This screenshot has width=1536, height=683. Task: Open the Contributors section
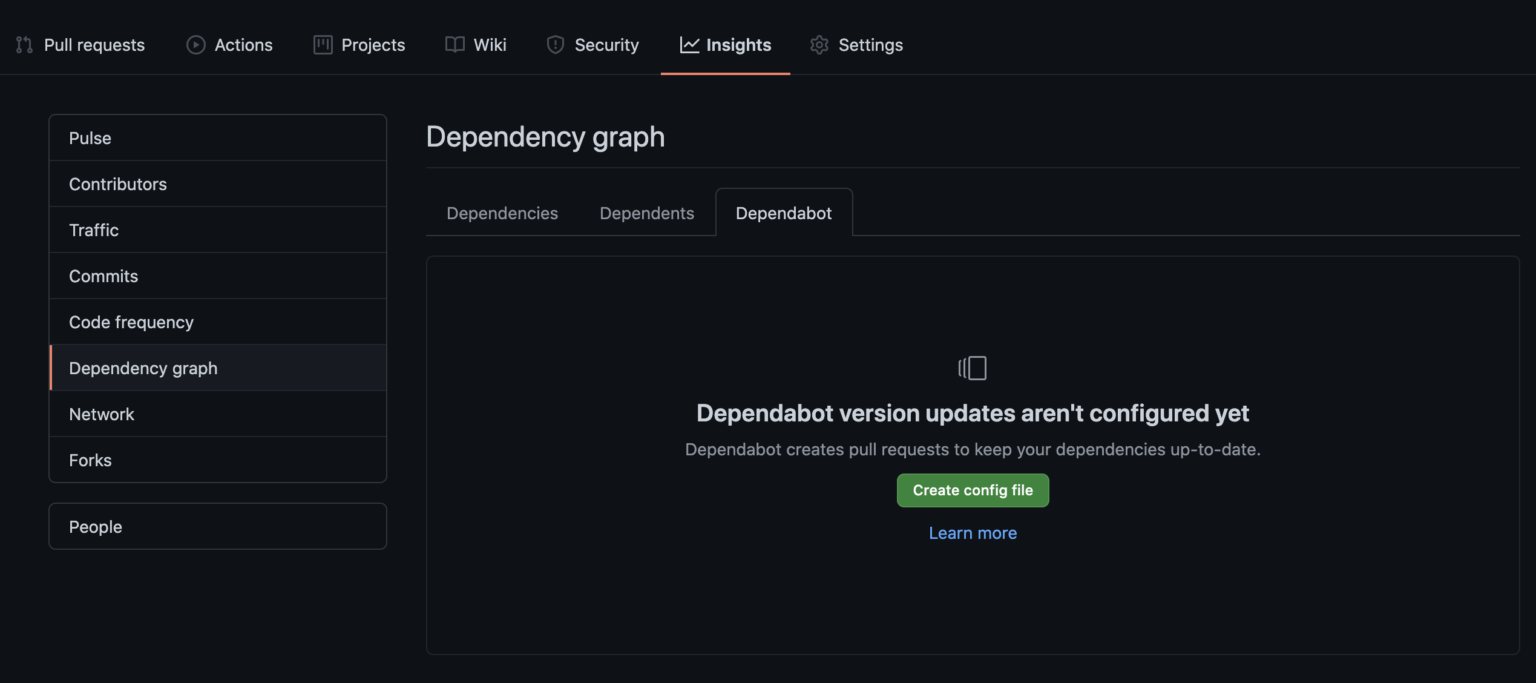tap(117, 183)
